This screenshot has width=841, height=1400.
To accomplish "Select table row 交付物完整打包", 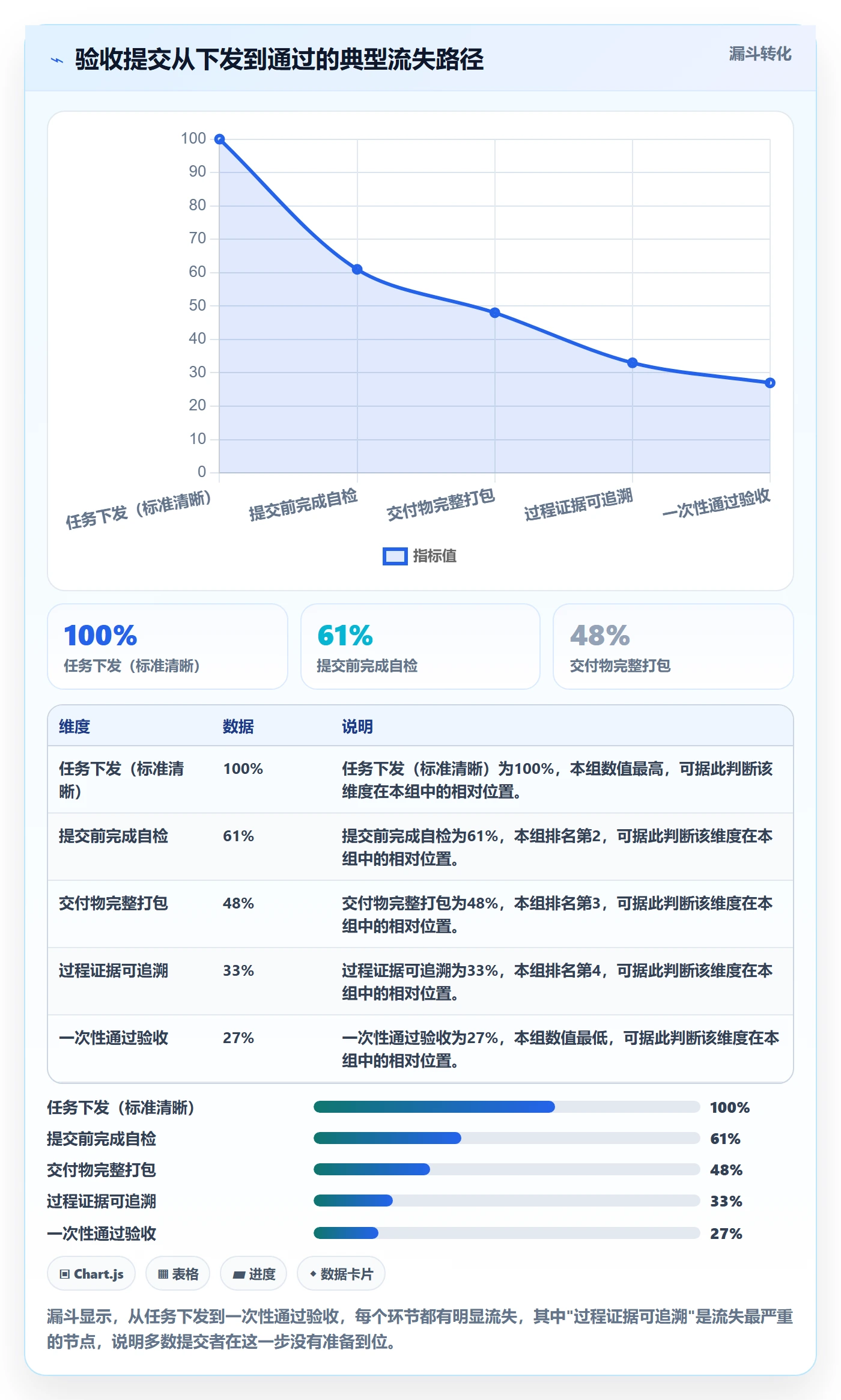I will [x=421, y=915].
